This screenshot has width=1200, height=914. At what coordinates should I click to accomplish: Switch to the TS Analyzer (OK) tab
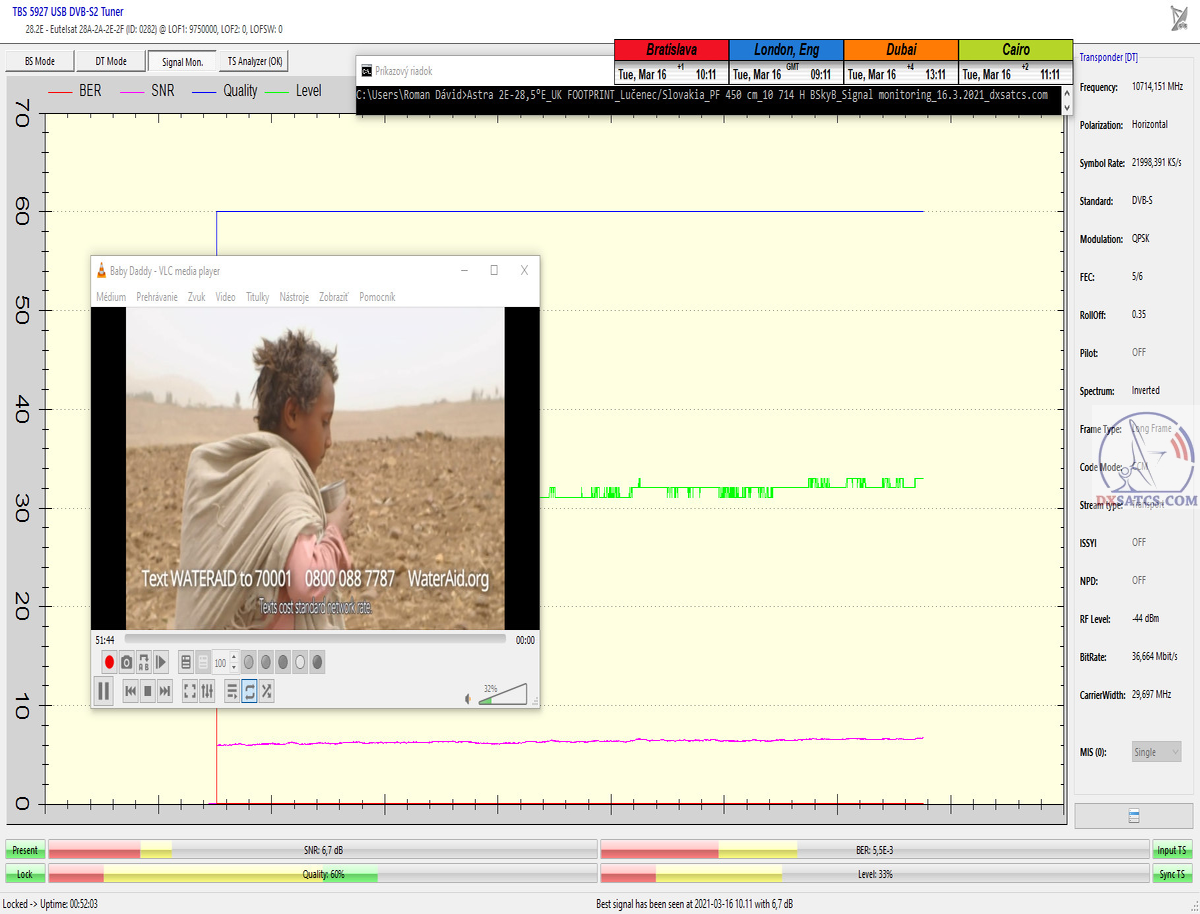point(255,62)
